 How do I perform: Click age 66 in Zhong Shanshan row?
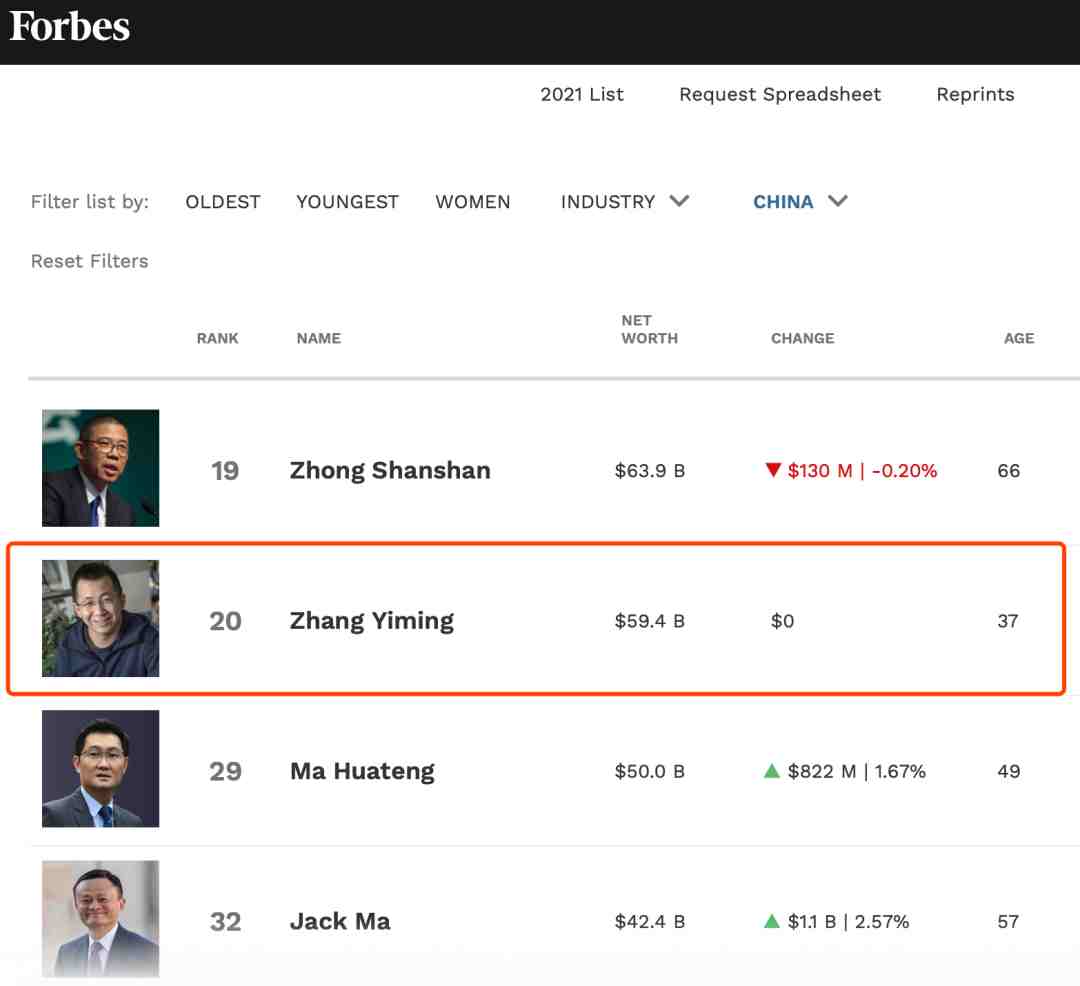tap(1008, 471)
